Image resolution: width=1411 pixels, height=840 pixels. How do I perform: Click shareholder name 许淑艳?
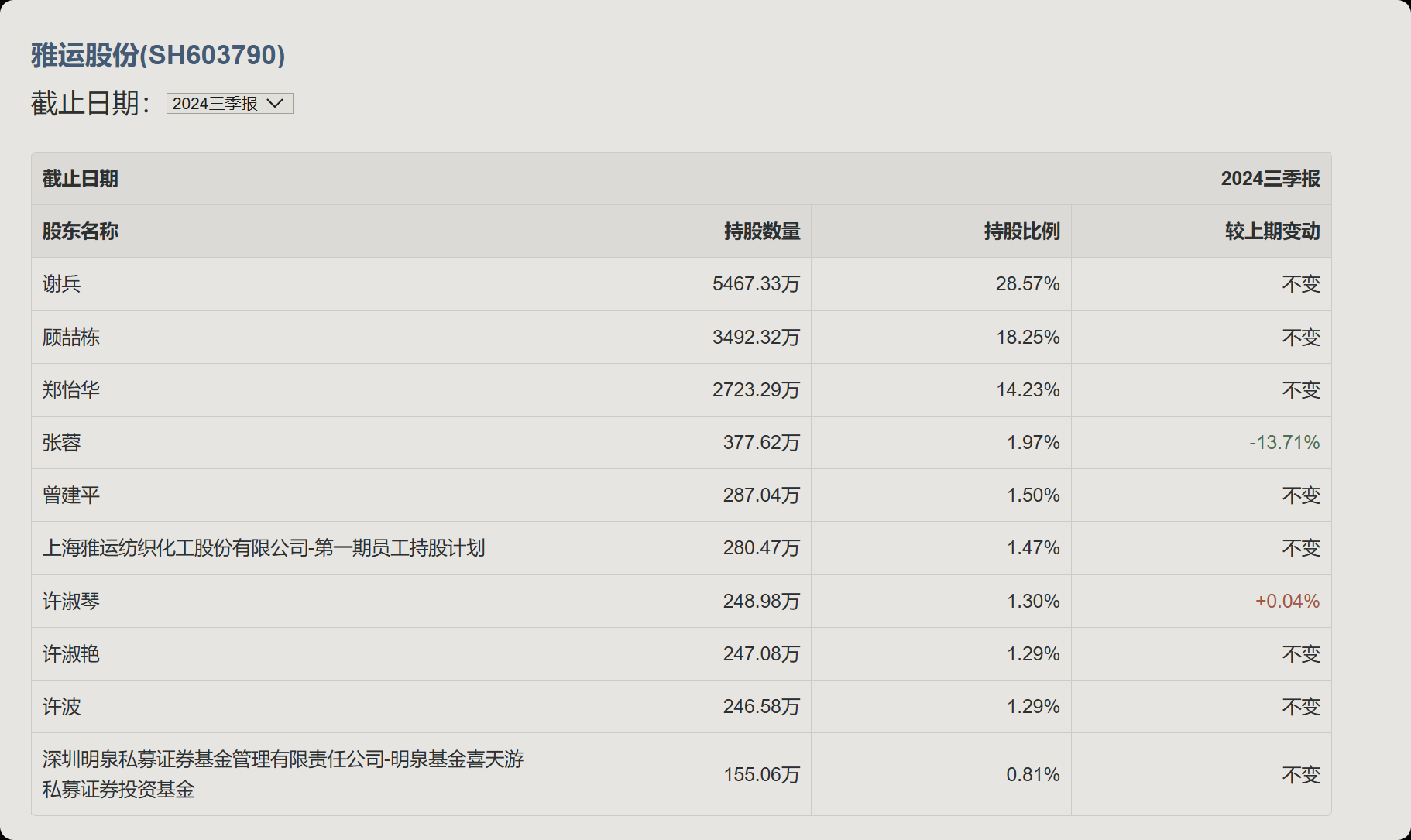tap(71, 654)
